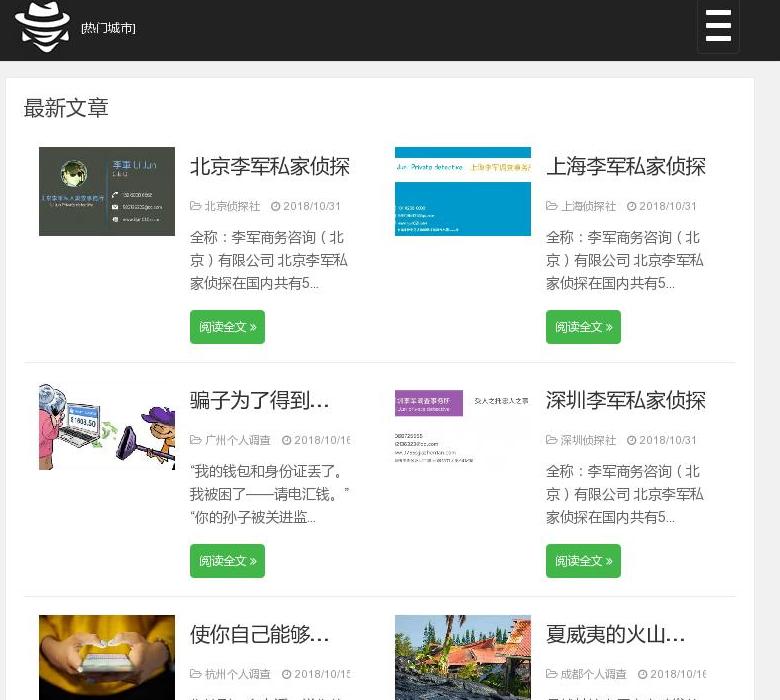The height and width of the screenshot is (700, 780).
Task: Click clock icon on 北京李军私家侦探 article
Action: tap(276, 206)
